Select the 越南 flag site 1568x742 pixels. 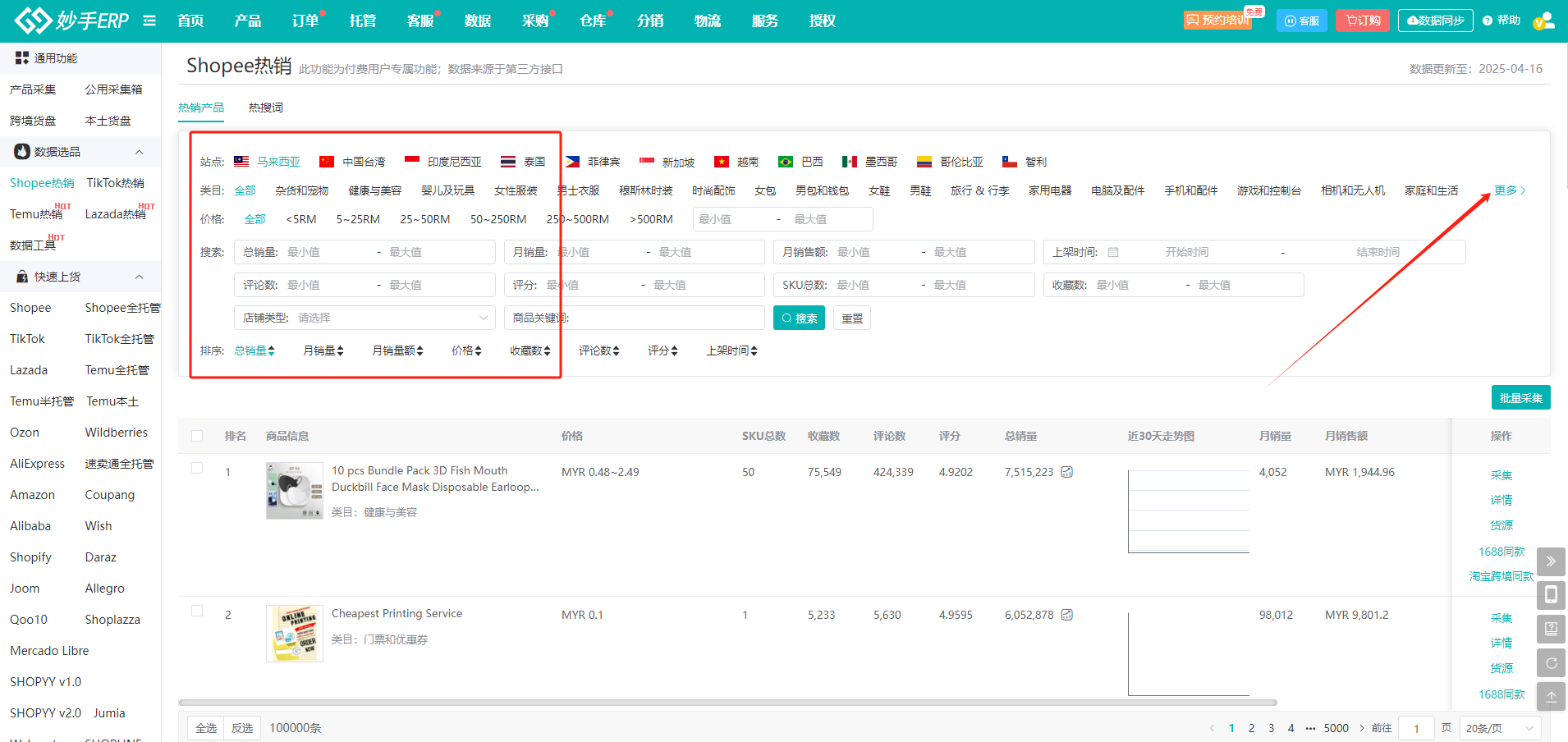click(736, 162)
